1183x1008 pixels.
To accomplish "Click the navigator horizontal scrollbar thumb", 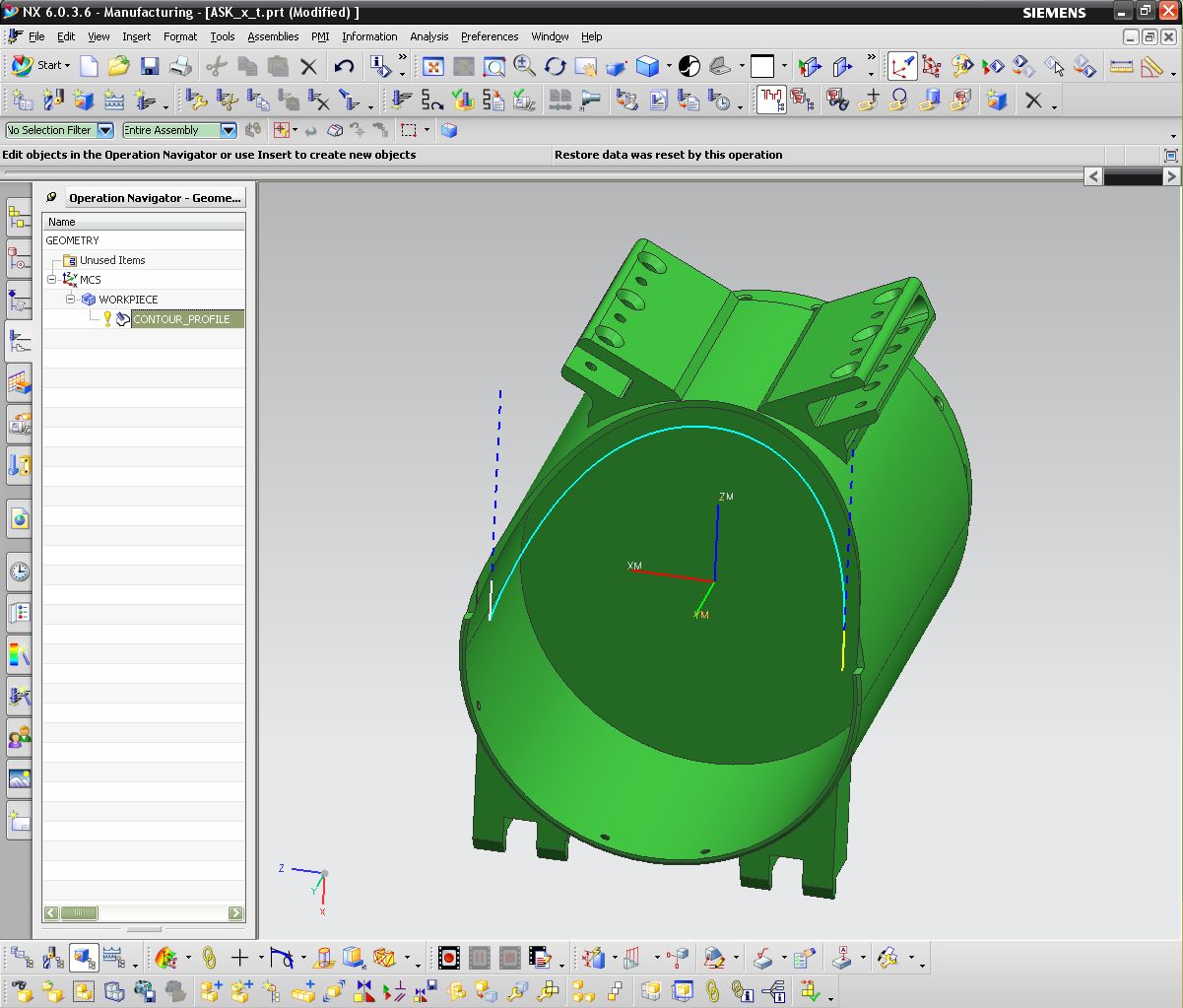I will pyautogui.click(x=80, y=913).
